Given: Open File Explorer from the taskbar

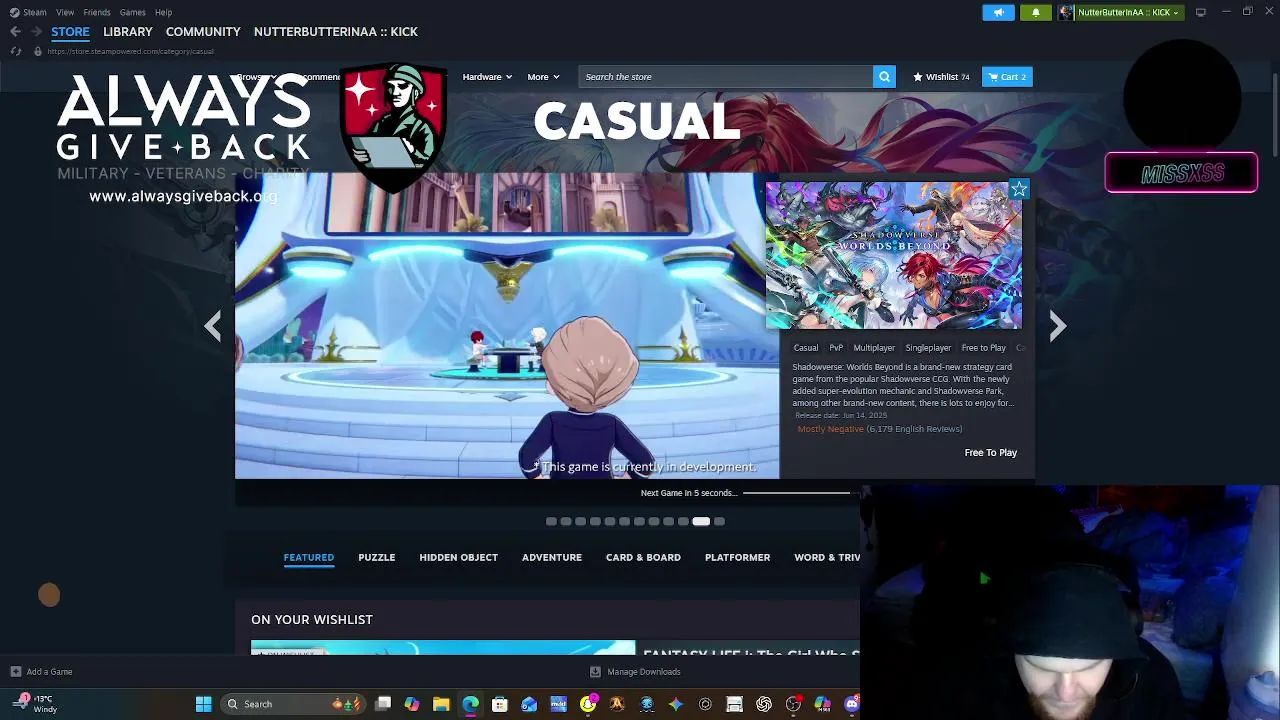Looking at the screenshot, I should pyautogui.click(x=441, y=704).
